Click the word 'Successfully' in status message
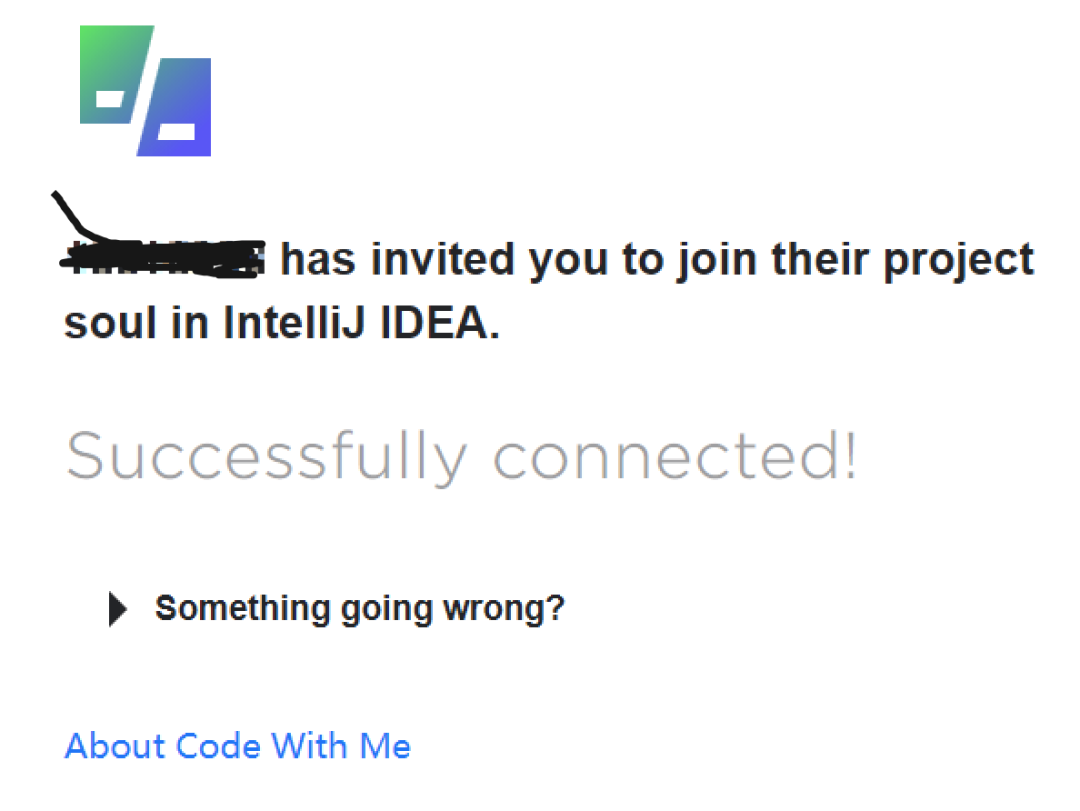1080x811 pixels. point(267,455)
